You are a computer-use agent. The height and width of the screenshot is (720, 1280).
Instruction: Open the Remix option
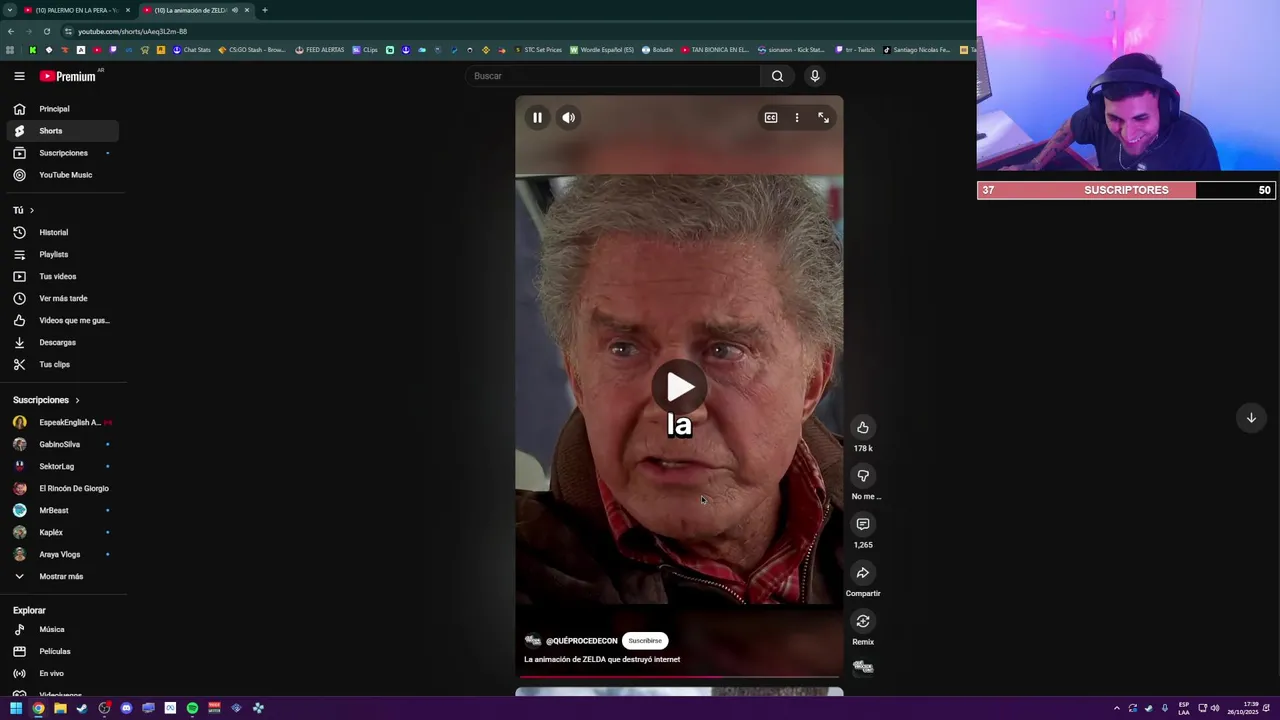pyautogui.click(x=863, y=621)
